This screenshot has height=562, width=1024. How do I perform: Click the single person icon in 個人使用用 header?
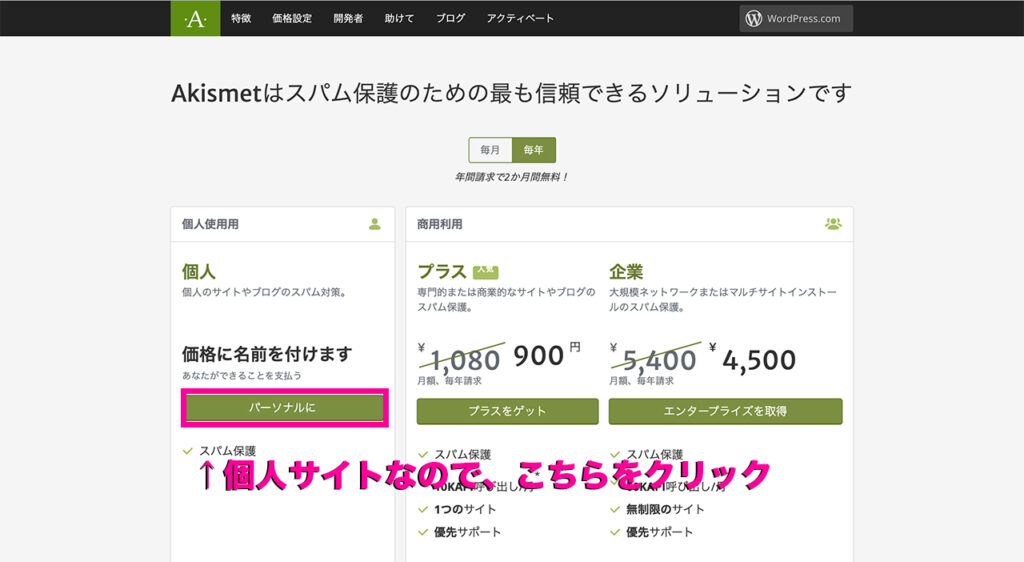click(374, 224)
